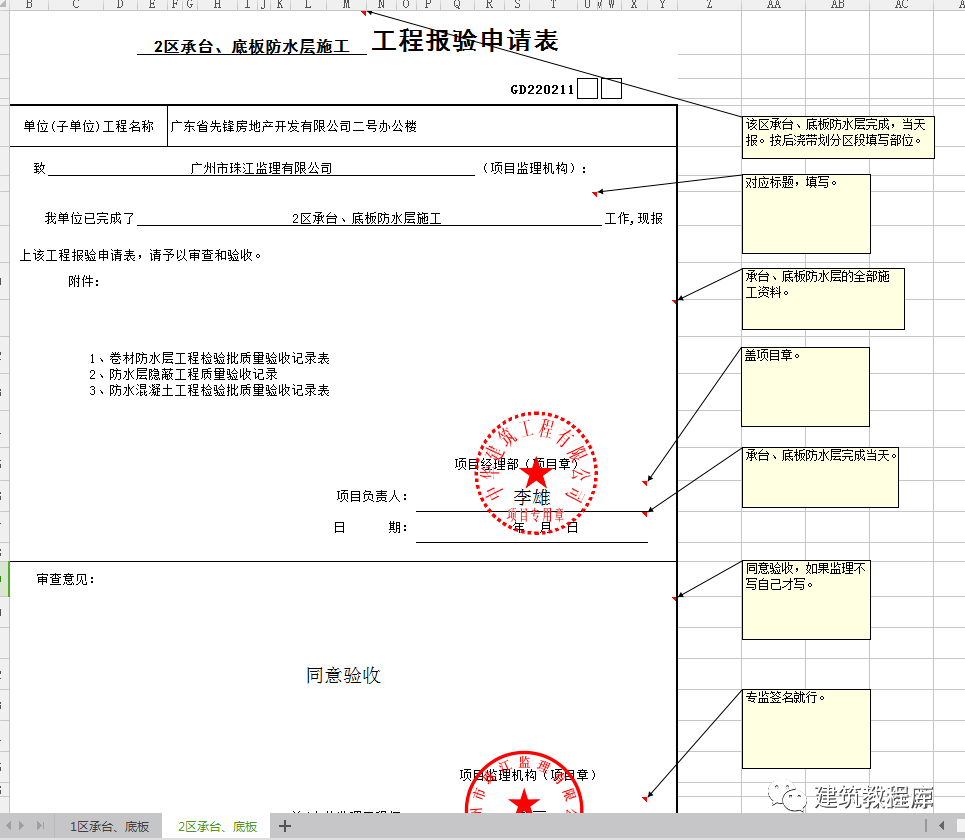
Task: Click the horizontal scrollbar left arrow
Action: (942, 825)
